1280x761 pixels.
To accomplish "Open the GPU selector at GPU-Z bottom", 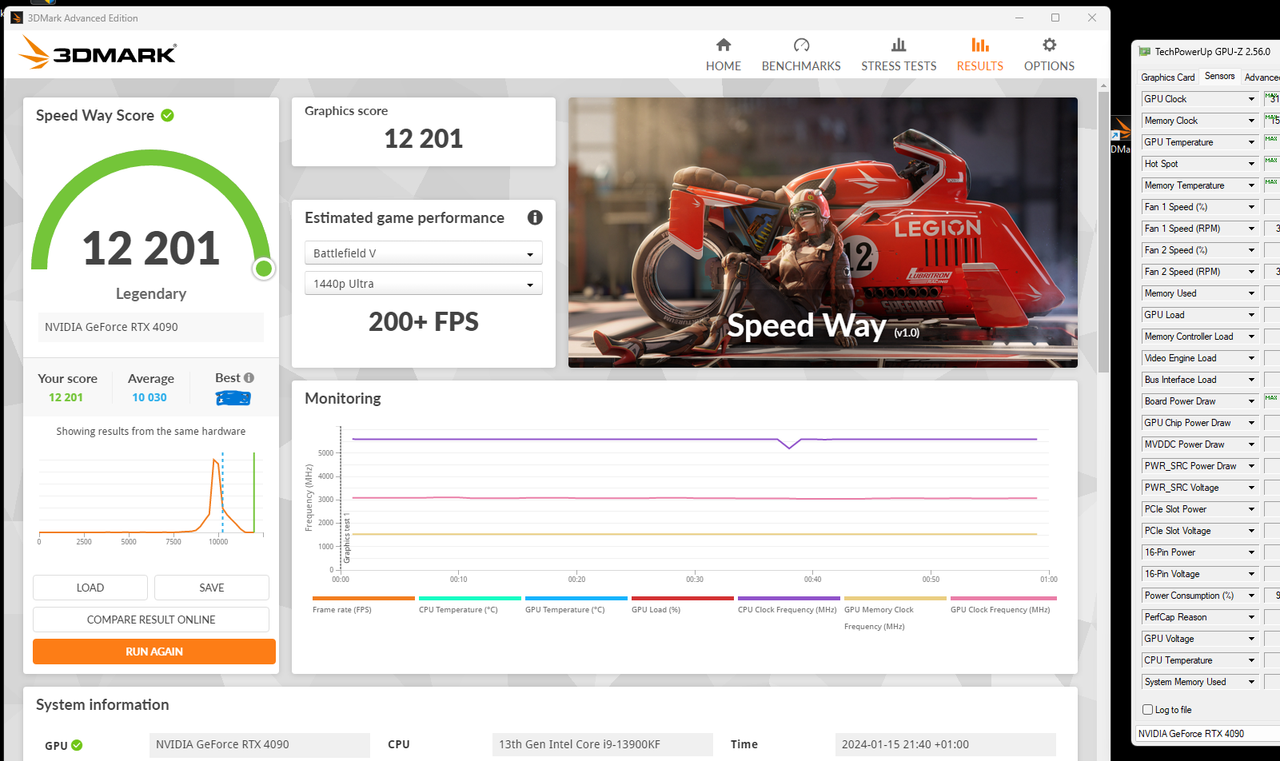I will click(1207, 734).
